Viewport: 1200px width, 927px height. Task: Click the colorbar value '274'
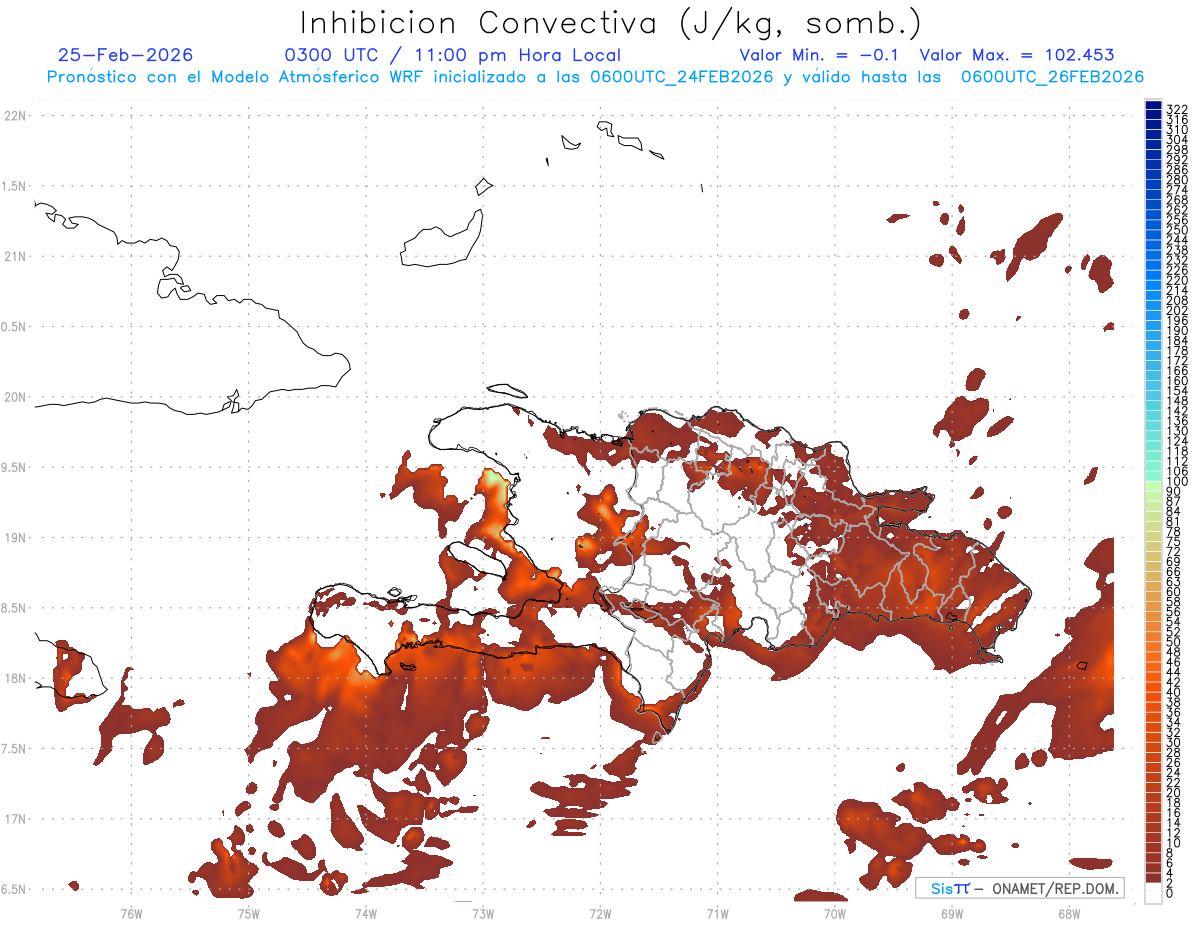[x=1176, y=189]
